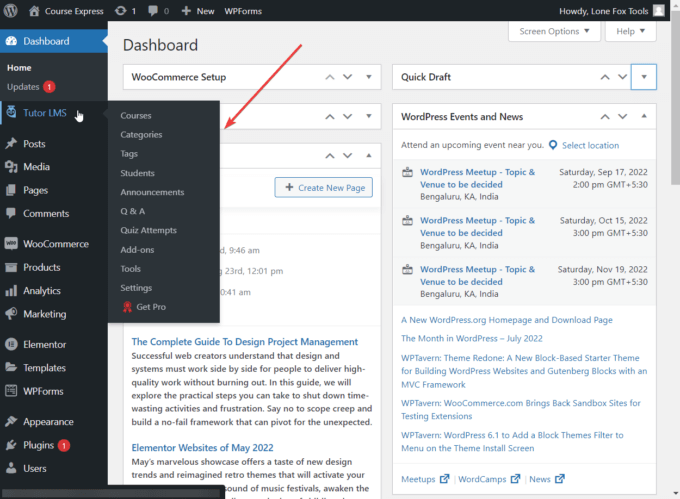Click the WooCommerce woo icon
Viewport: 680px width, 499px height.
pos(11,244)
